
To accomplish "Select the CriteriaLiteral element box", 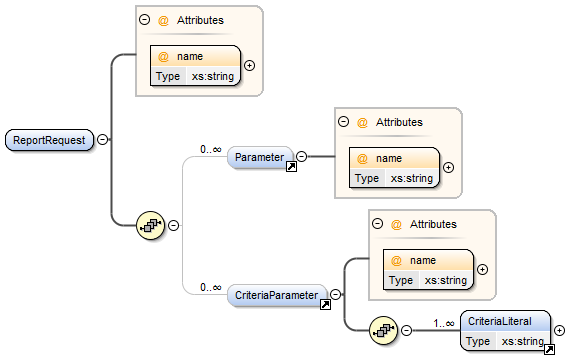I will 505,331.
